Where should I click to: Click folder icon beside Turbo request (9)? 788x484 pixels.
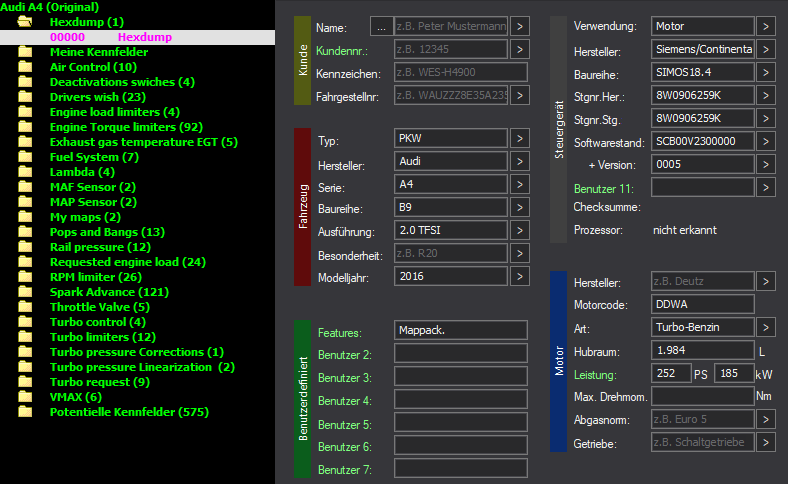point(25,381)
